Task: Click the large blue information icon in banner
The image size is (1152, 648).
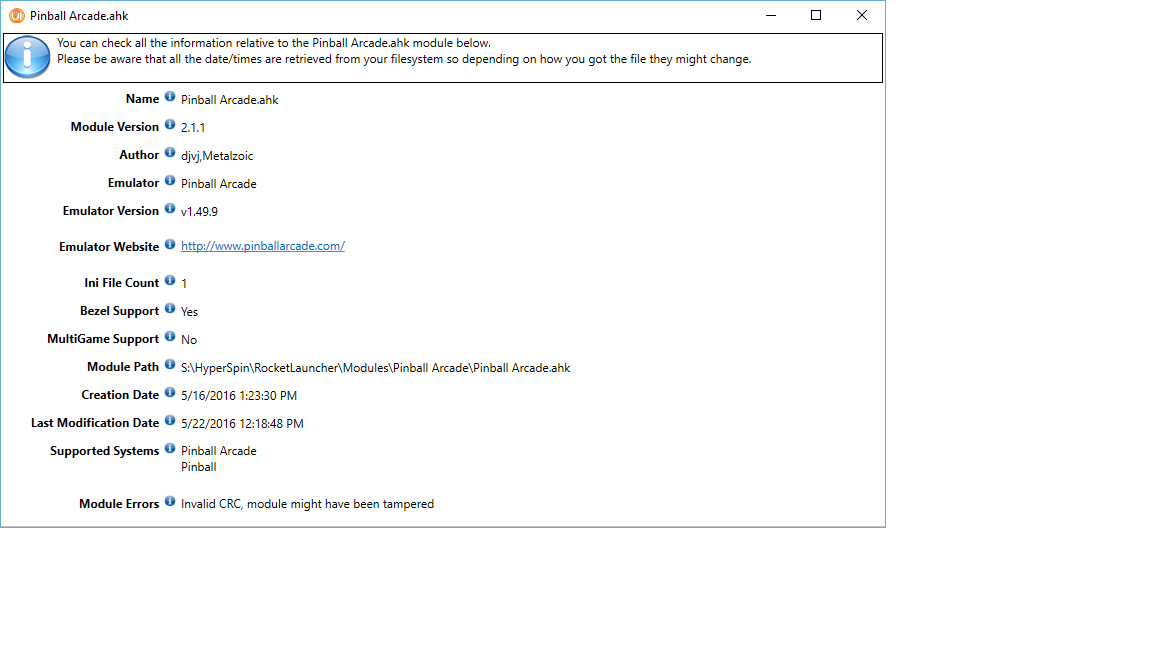Action: tap(28, 58)
